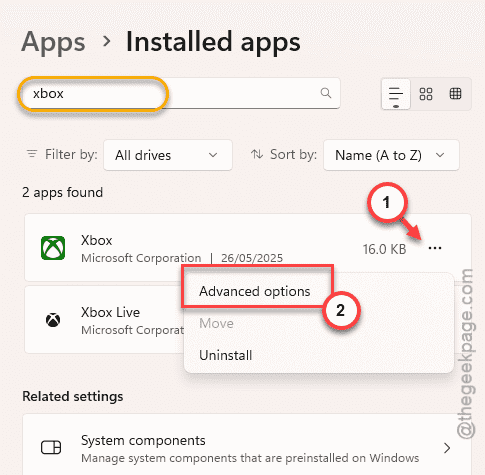Click the greyed-out Move menu entry

216,323
